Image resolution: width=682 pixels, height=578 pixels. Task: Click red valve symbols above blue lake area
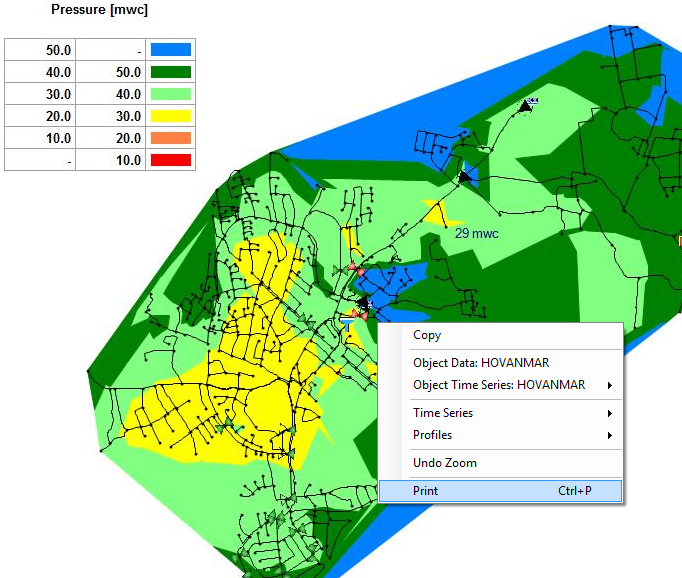(x=356, y=269)
